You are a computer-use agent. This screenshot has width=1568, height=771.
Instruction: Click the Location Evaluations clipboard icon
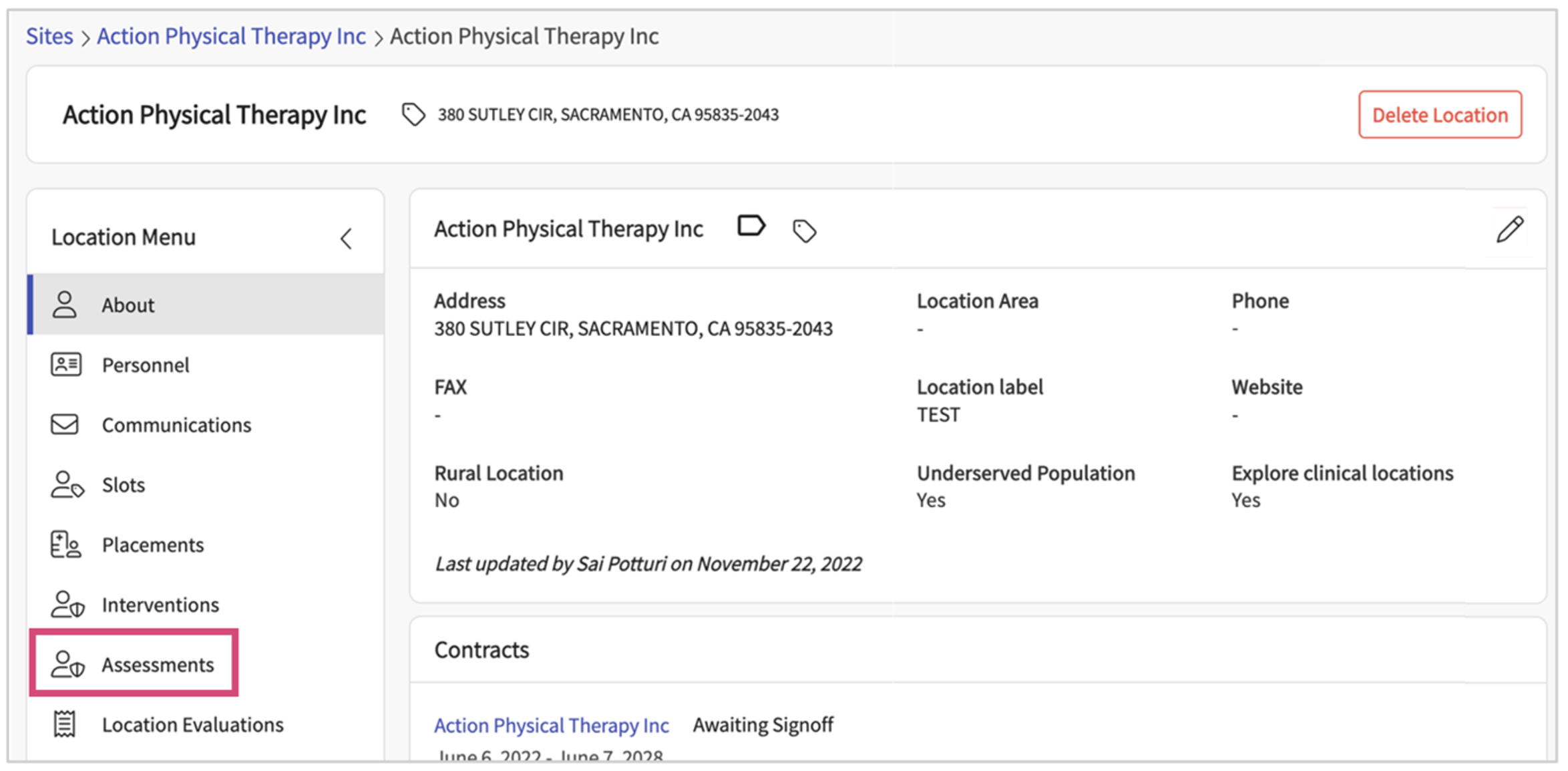(65, 724)
